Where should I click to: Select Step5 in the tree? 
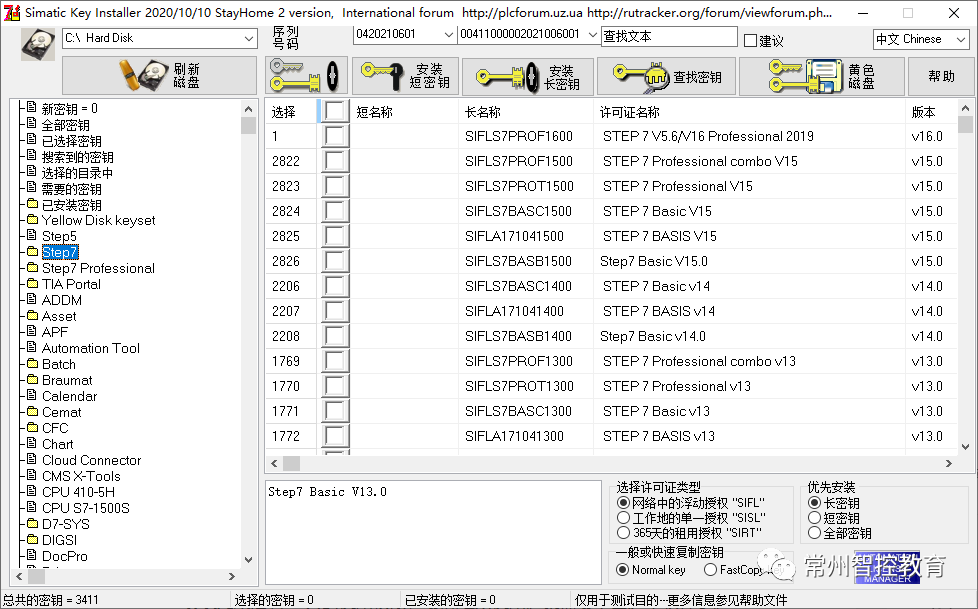click(59, 236)
